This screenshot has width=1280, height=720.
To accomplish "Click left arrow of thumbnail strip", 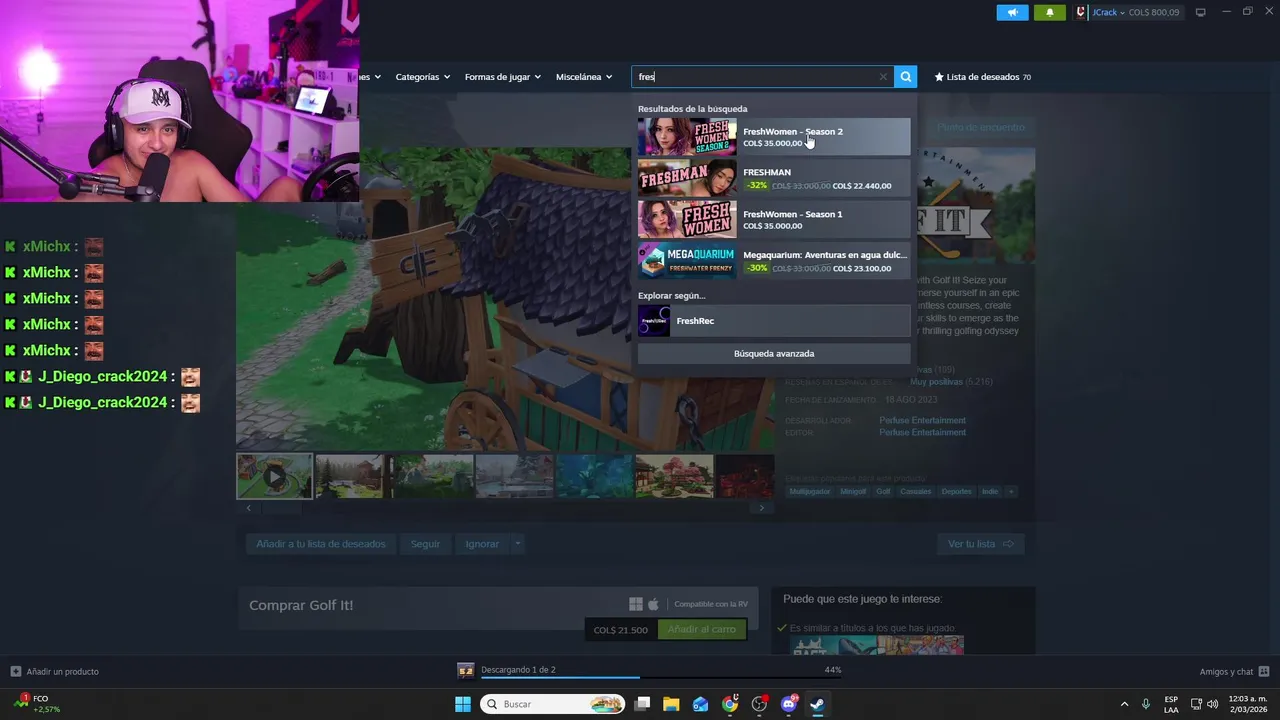I will [x=249, y=508].
